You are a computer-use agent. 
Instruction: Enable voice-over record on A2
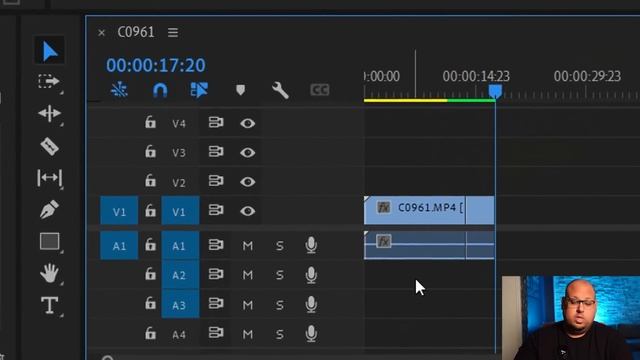311,274
